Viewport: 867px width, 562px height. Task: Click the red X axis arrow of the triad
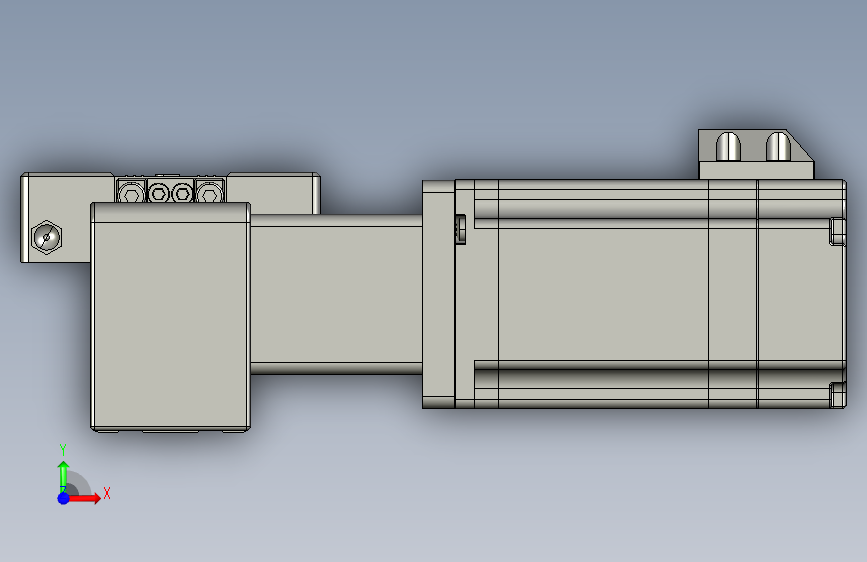click(84, 498)
